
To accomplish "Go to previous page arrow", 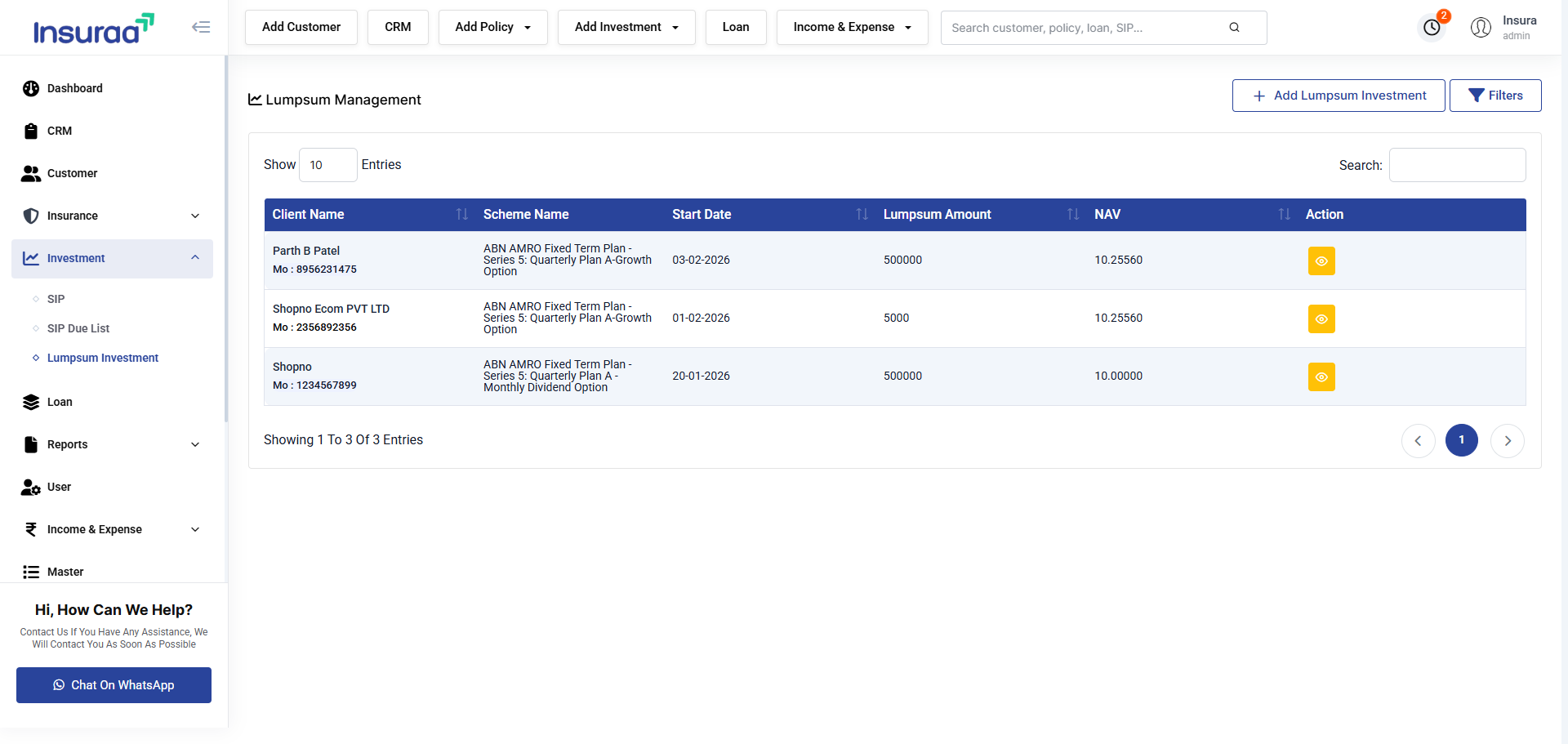I will (x=1418, y=440).
